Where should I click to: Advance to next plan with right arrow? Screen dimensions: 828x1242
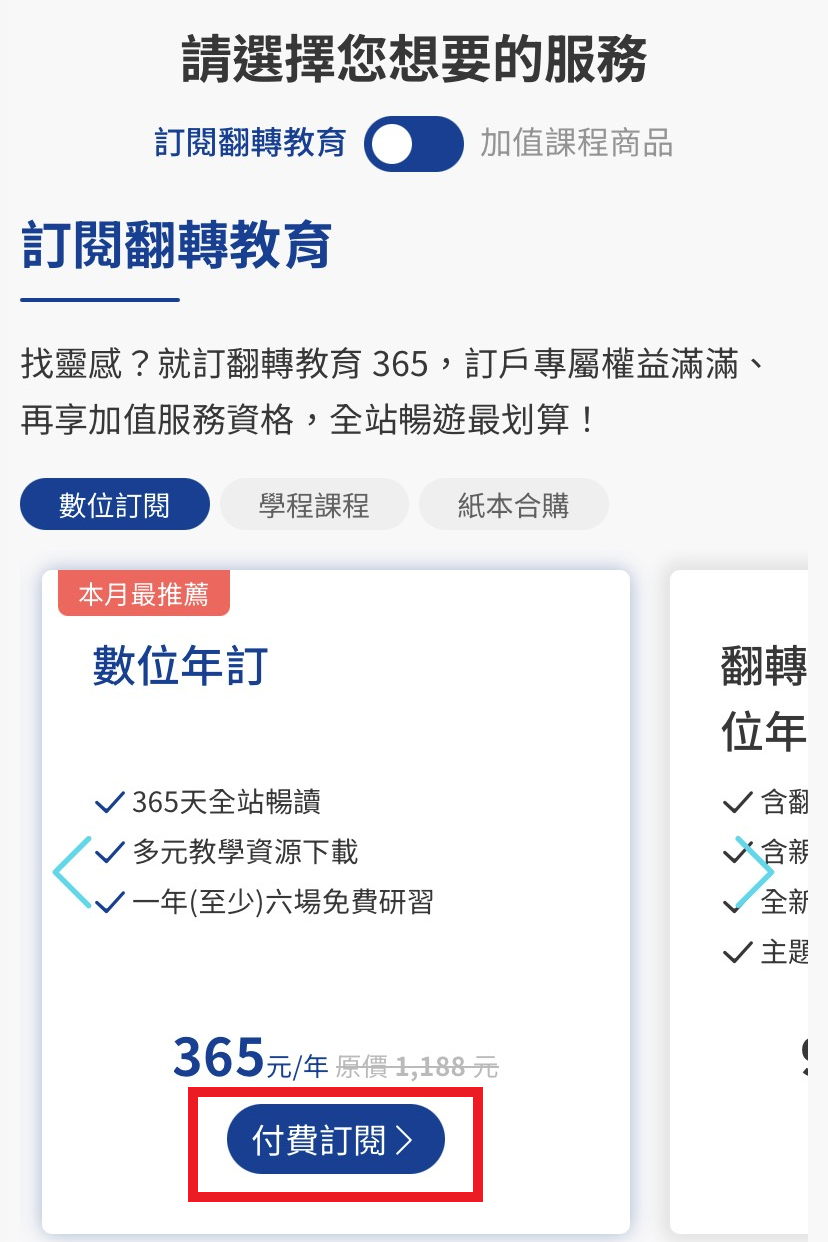(754, 872)
